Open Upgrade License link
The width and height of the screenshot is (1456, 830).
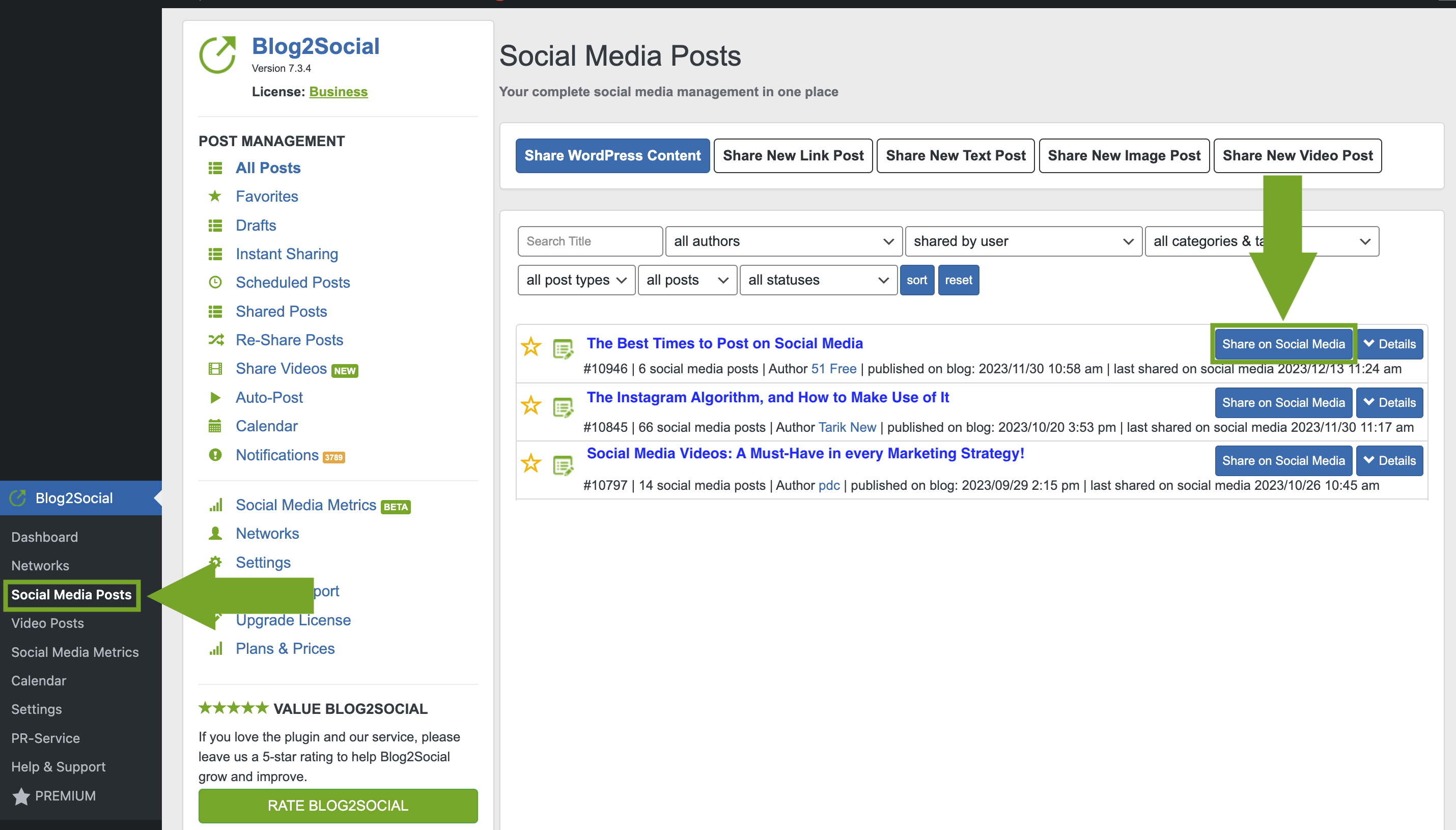point(293,620)
